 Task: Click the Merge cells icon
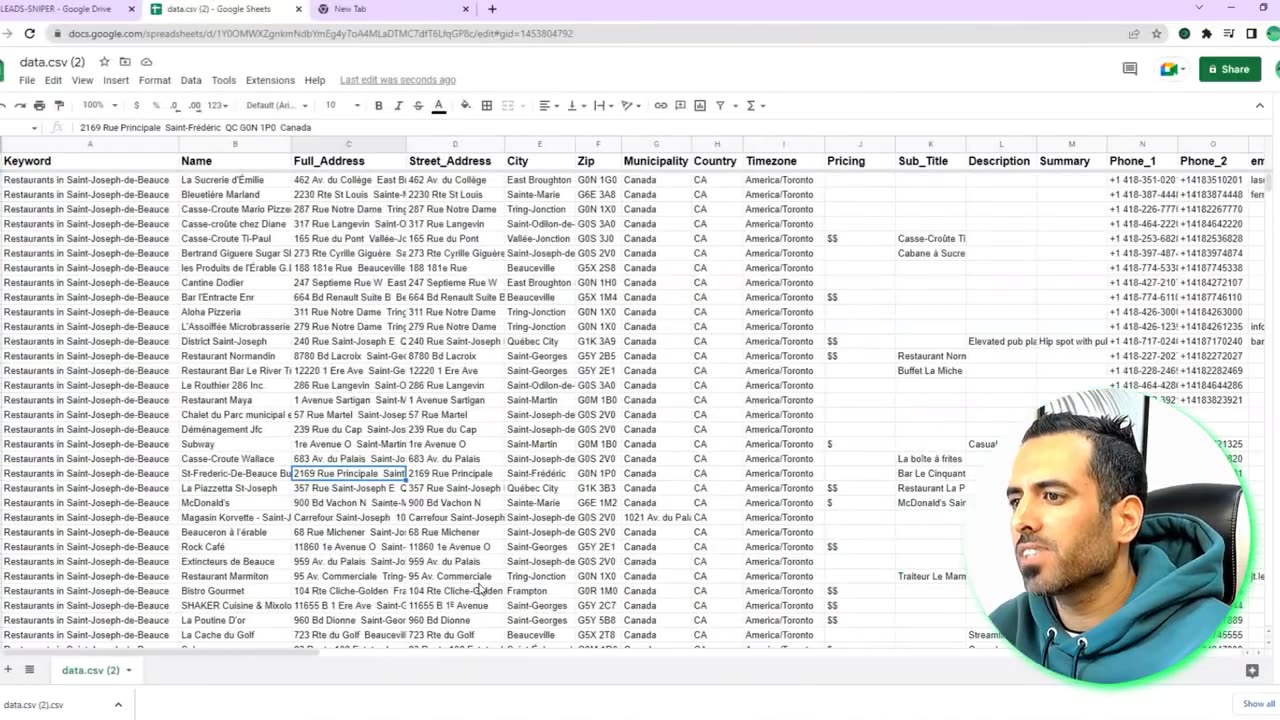(x=508, y=105)
